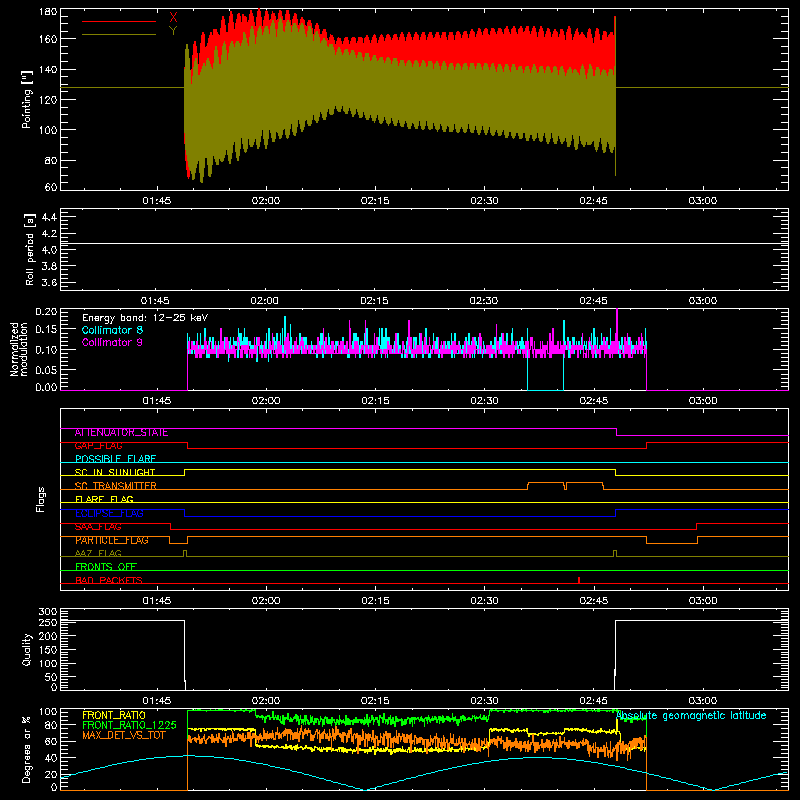This screenshot has height=800, width=800.
Task: Click the green FRONTS_OFF label
Action: point(106,567)
